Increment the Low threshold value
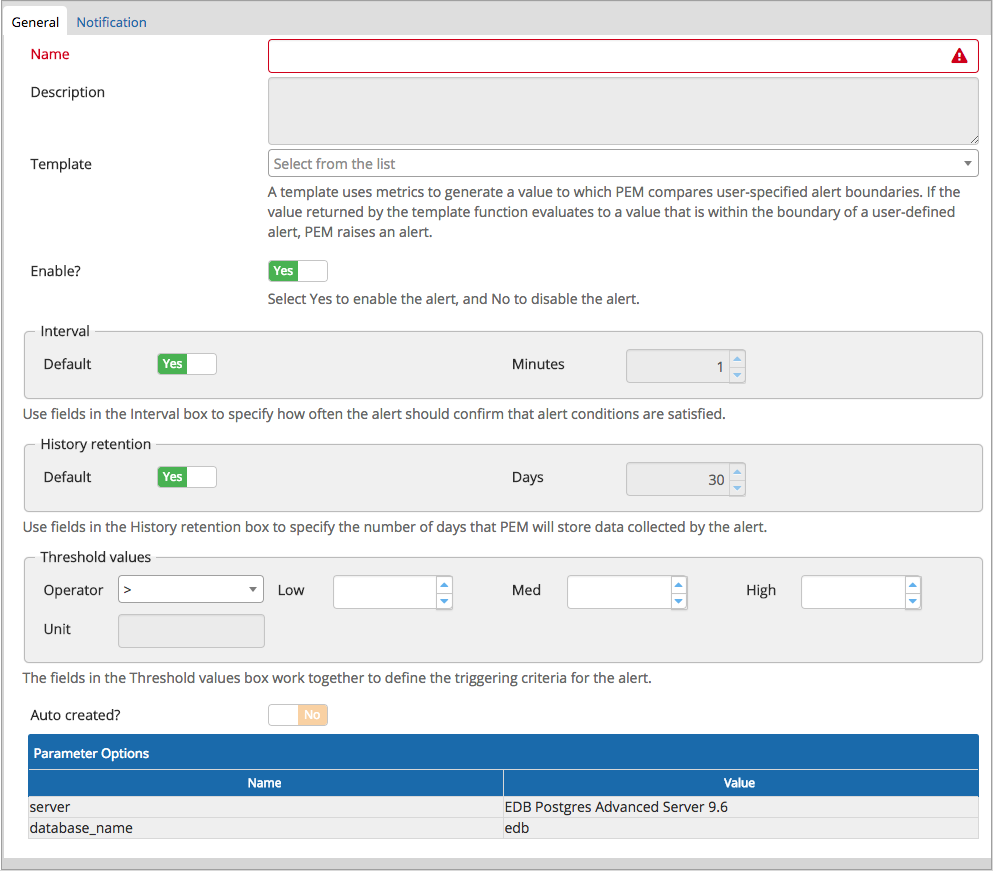This screenshot has height=871, width=993. click(x=444, y=583)
